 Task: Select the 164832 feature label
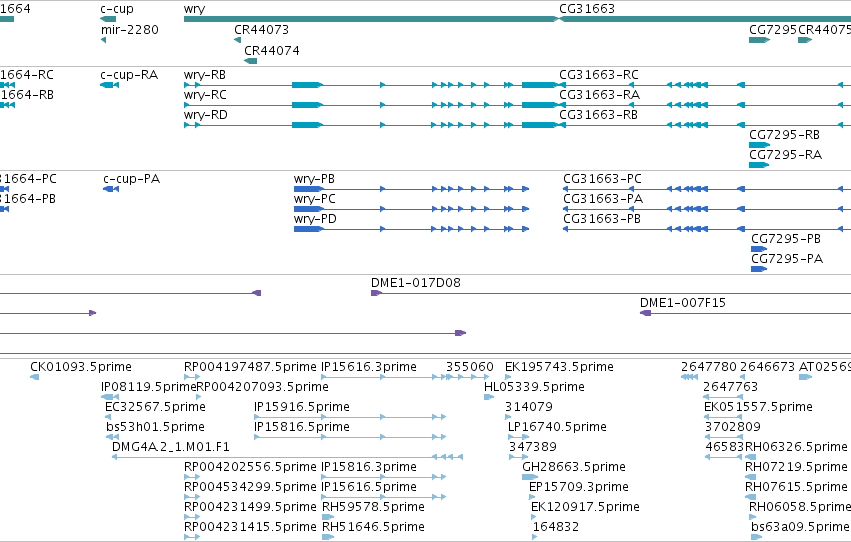tap(556, 527)
